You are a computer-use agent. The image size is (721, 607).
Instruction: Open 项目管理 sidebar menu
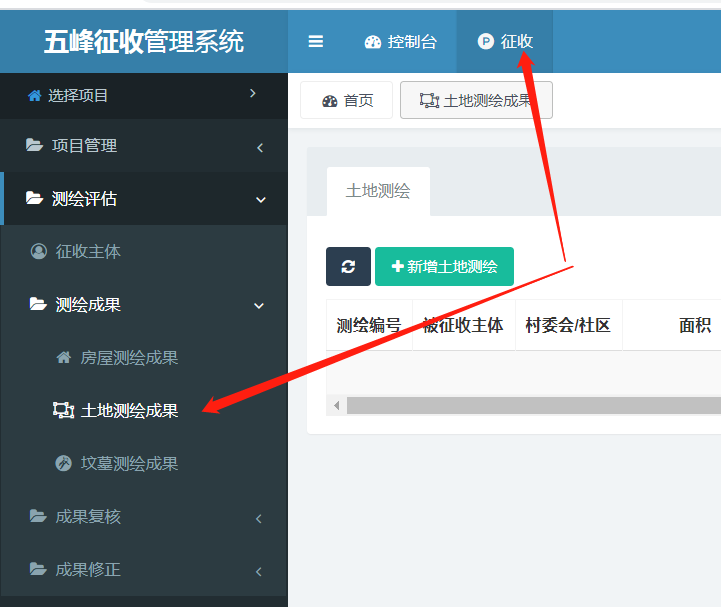[x=143, y=146]
